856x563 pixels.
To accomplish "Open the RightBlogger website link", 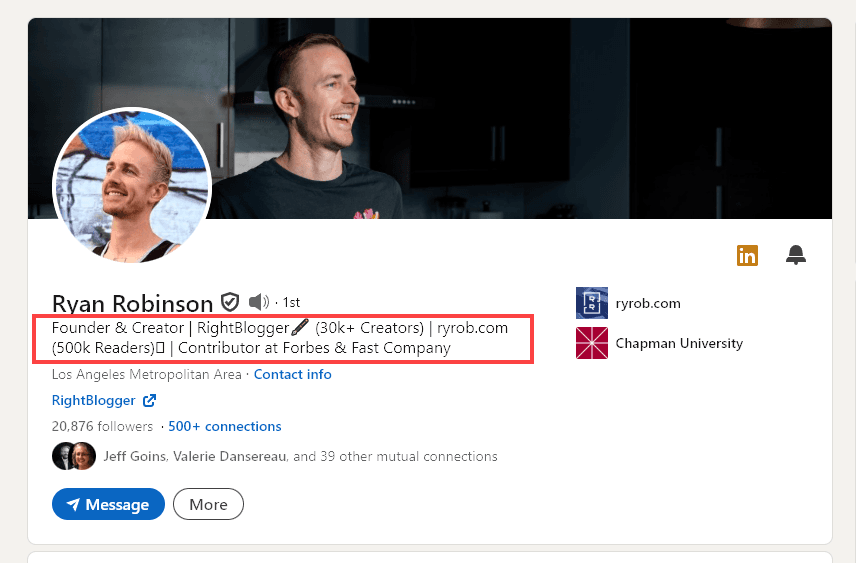I will [x=93, y=400].
